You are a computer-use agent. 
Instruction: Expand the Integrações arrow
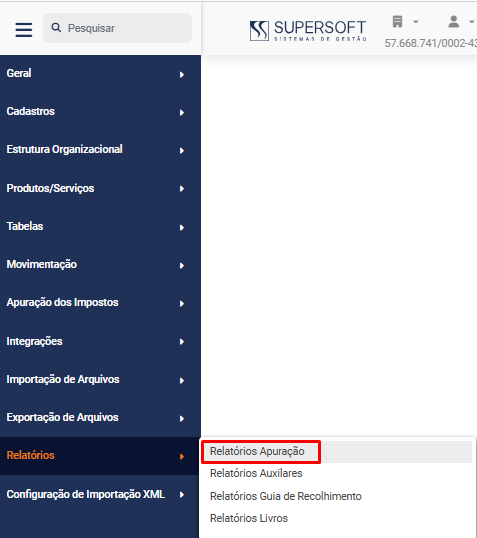182,342
